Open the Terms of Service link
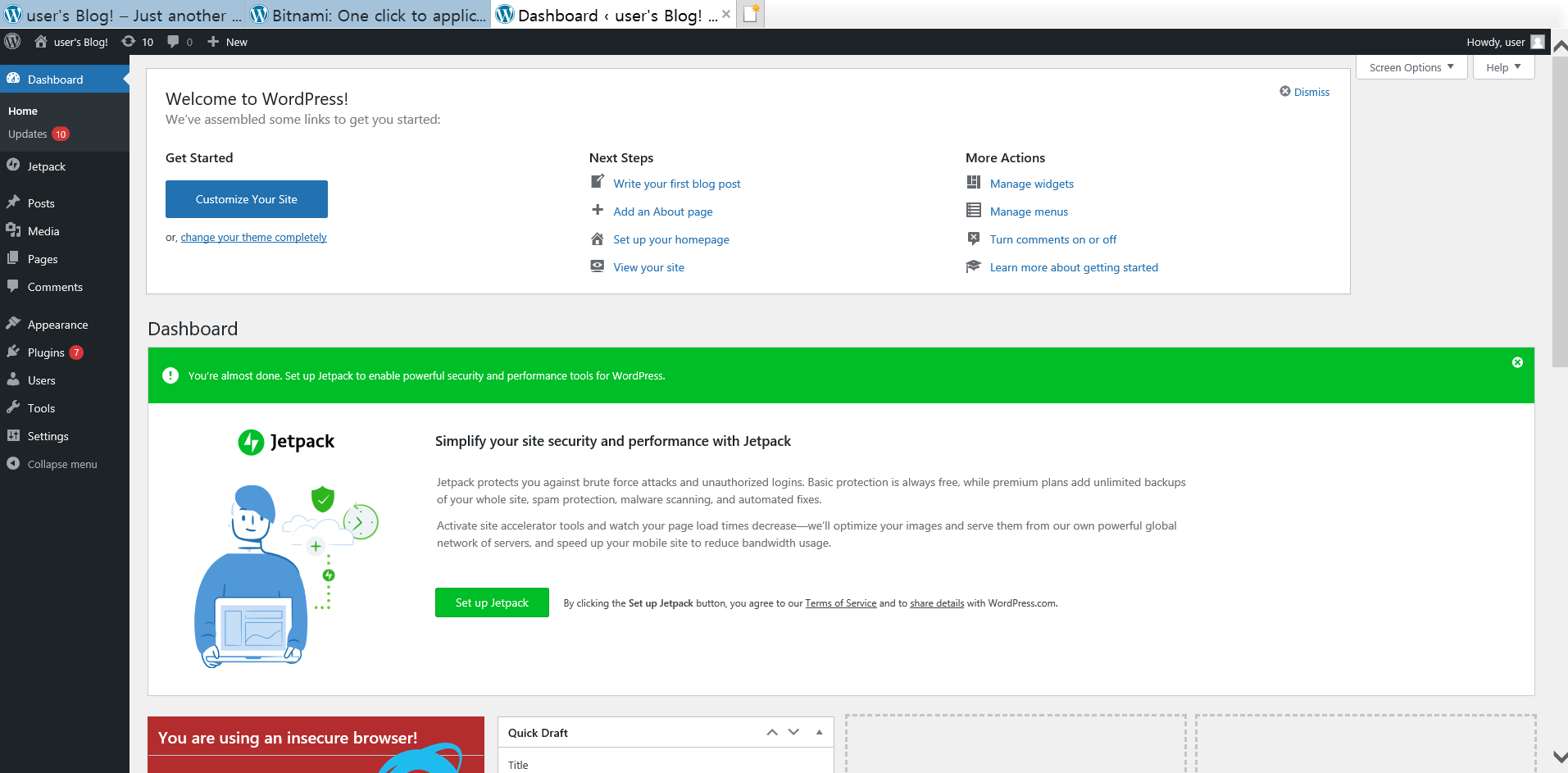 (x=841, y=603)
